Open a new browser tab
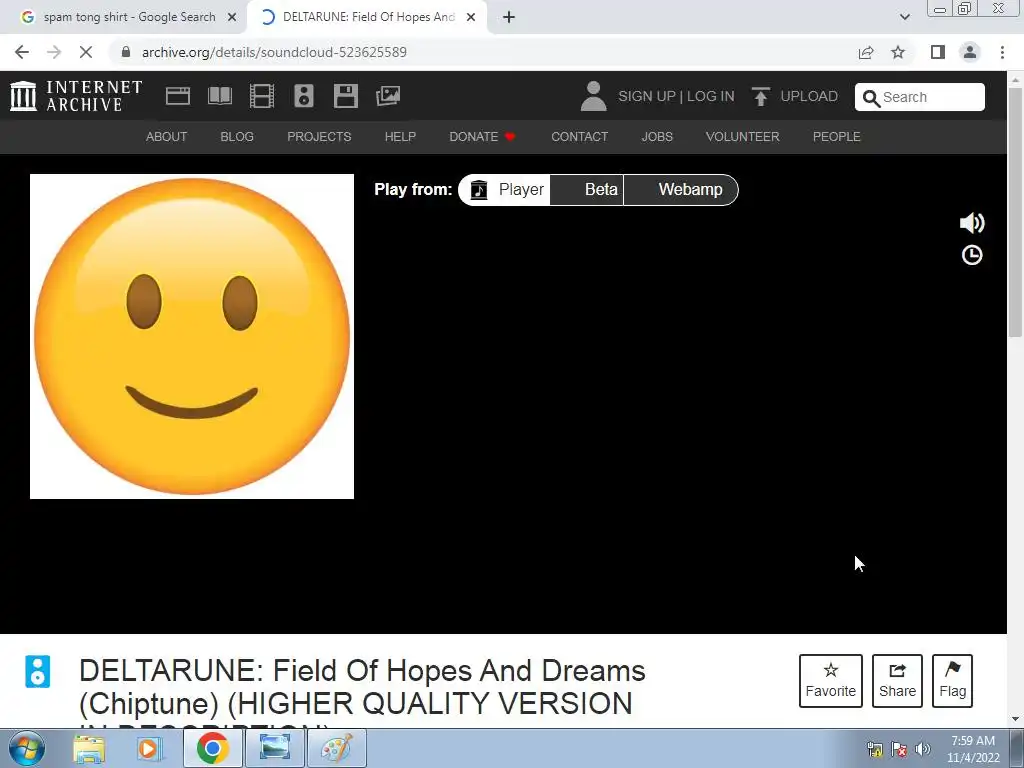 click(x=509, y=17)
